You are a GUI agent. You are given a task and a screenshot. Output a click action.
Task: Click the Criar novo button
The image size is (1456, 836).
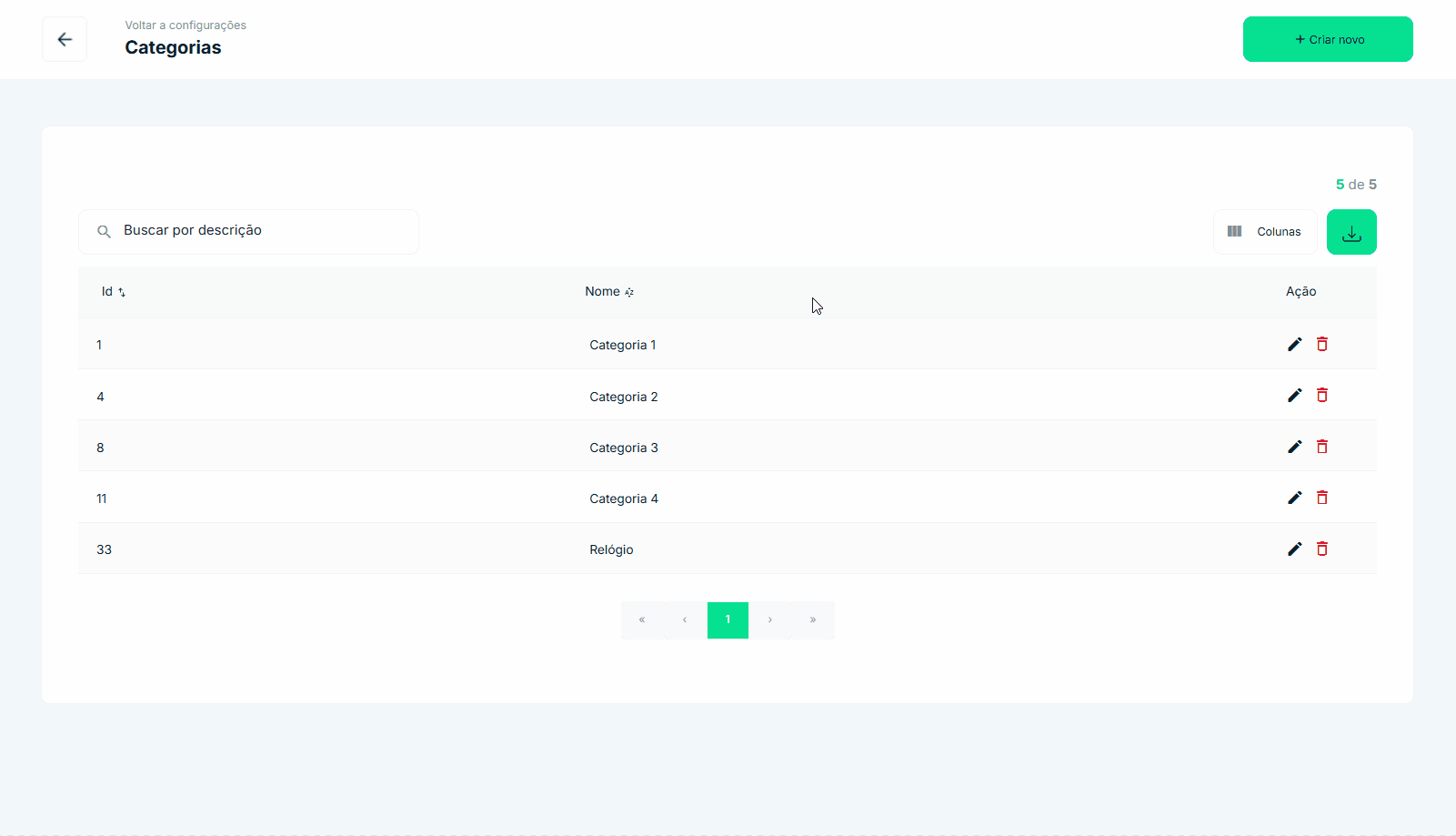(1327, 39)
